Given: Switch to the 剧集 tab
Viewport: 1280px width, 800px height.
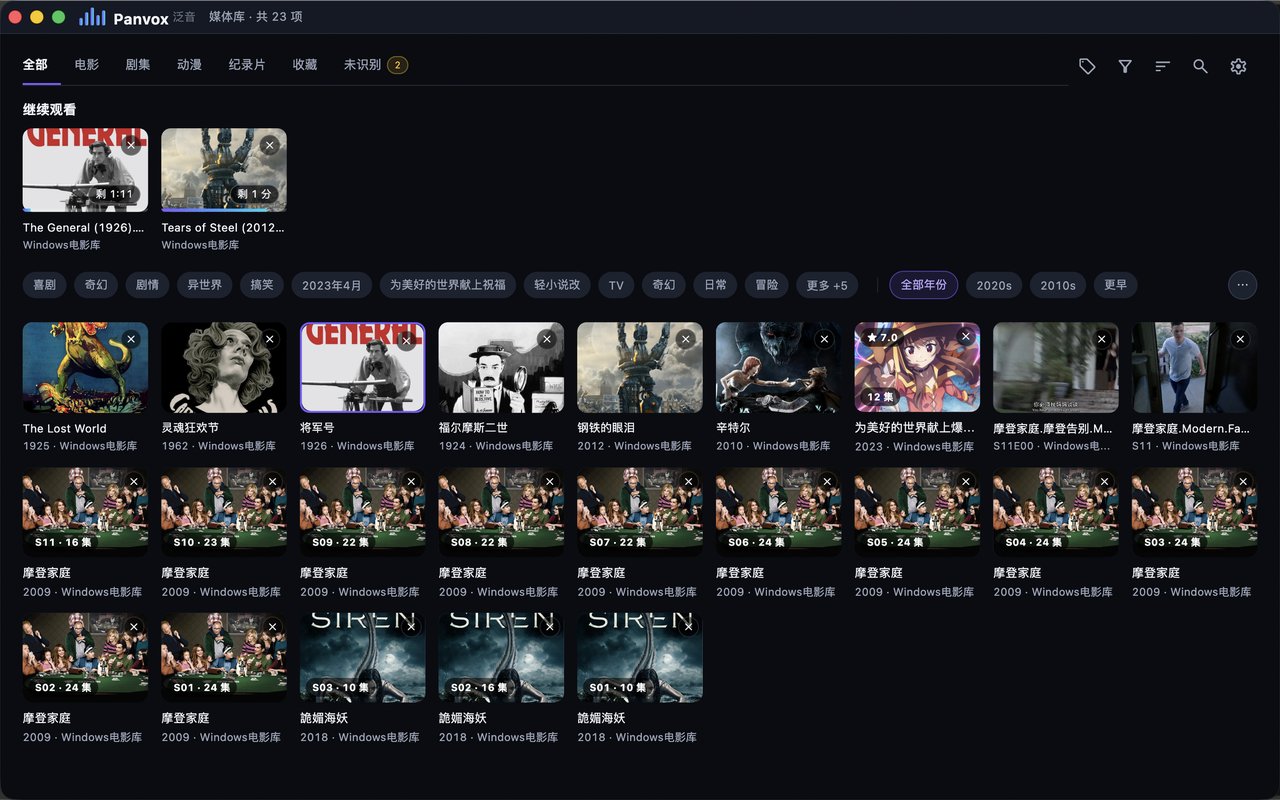Looking at the screenshot, I should pyautogui.click(x=138, y=65).
